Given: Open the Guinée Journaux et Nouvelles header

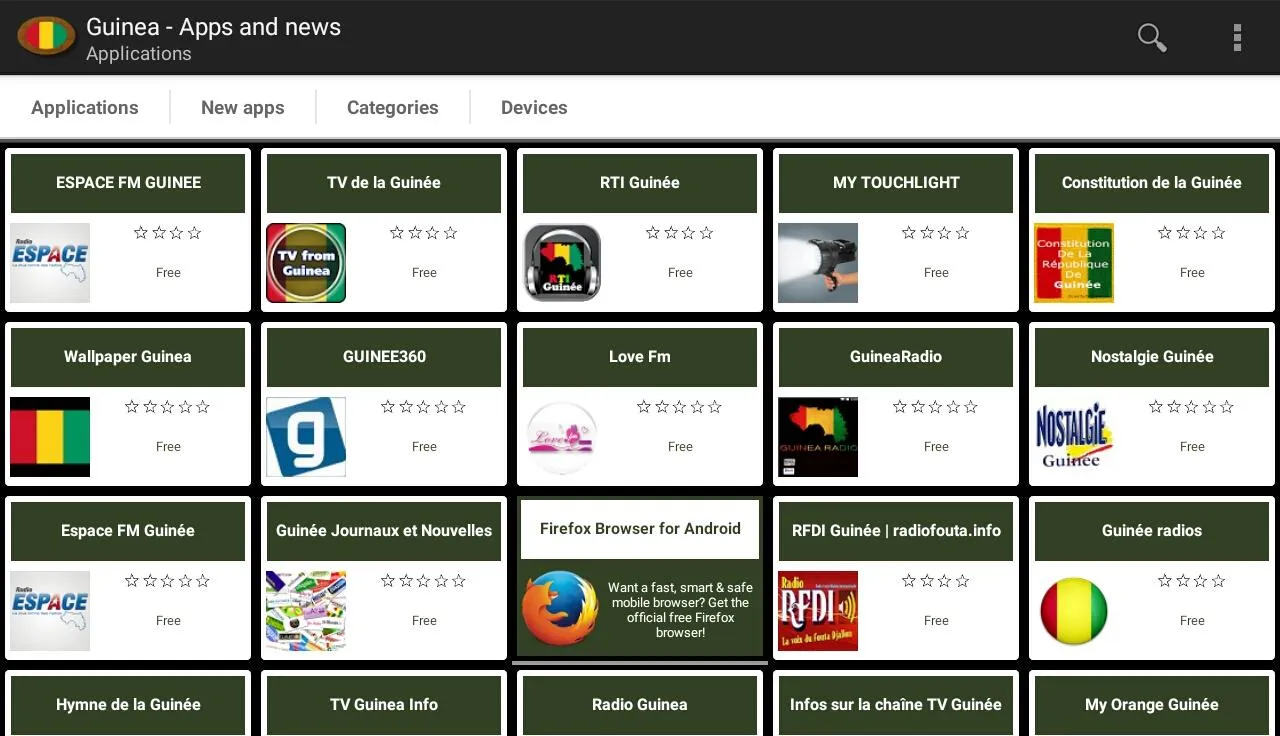Looking at the screenshot, I should point(384,531).
